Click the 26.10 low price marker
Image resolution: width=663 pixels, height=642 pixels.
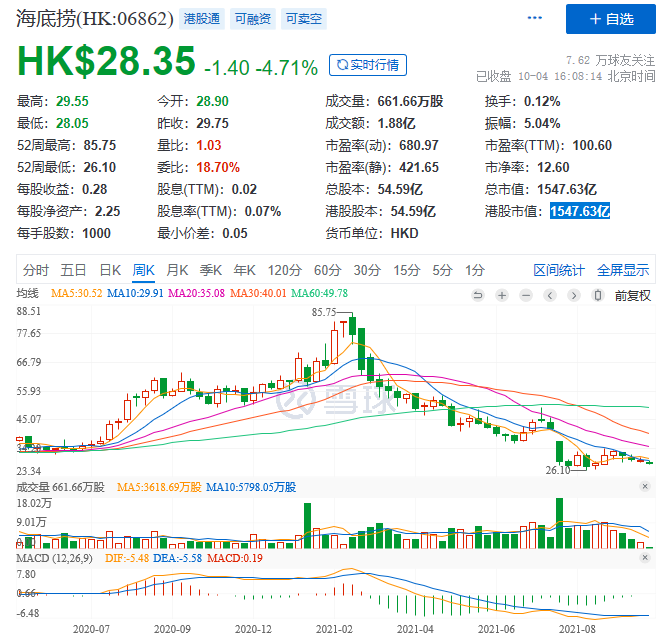(x=558, y=470)
